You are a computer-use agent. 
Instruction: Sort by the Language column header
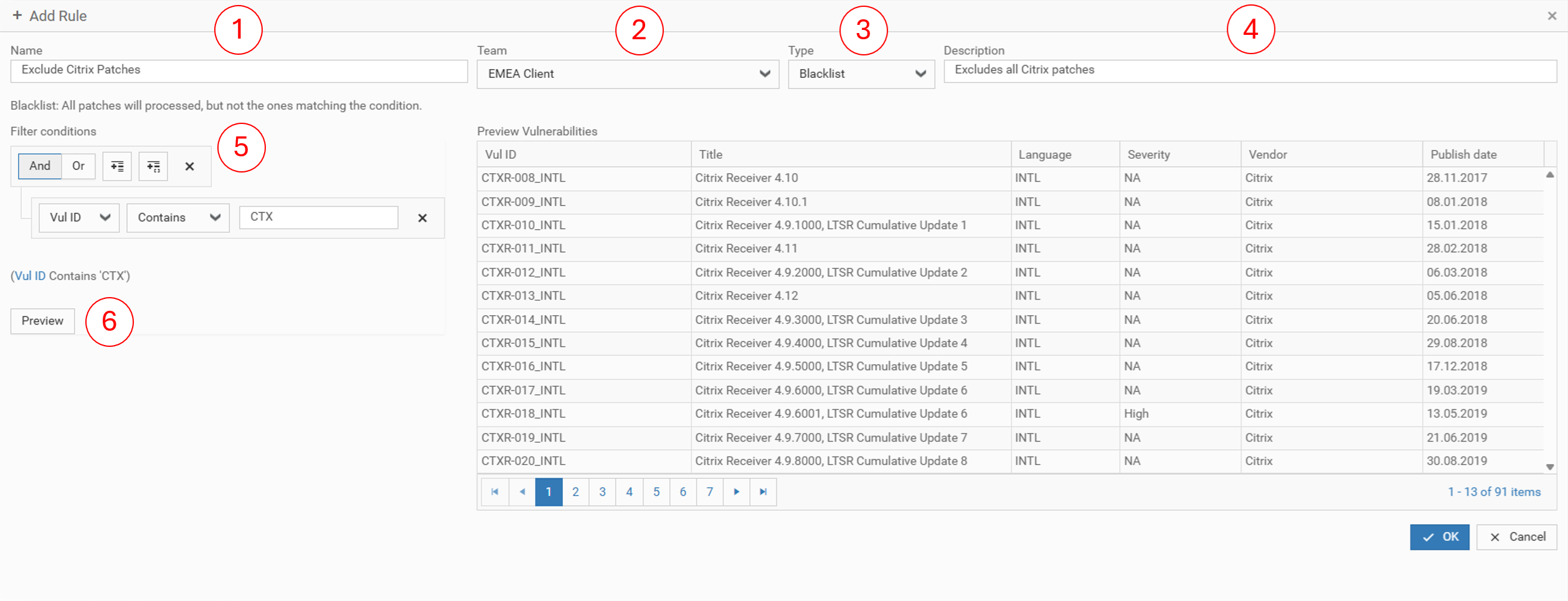1065,154
